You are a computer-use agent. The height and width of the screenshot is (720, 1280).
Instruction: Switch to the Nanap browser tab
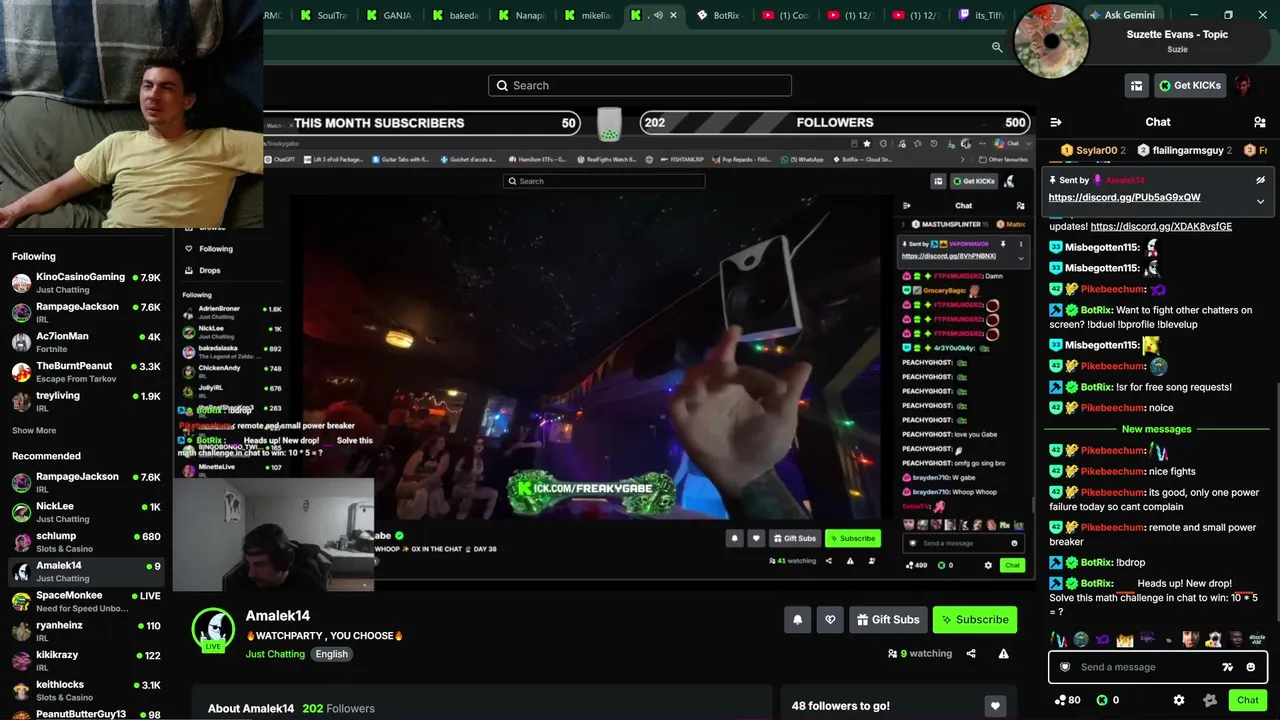pyautogui.click(x=522, y=15)
